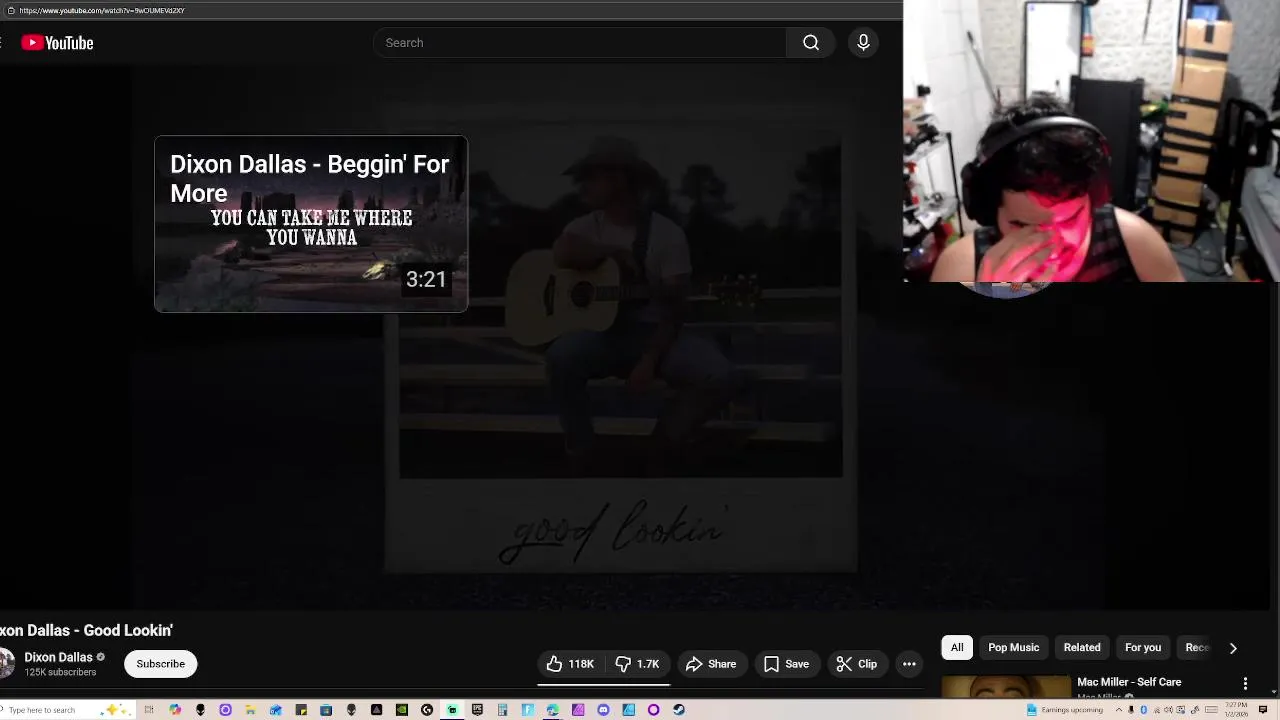Image resolution: width=1280 pixels, height=720 pixels.
Task: Click the search magnifier button
Action: [x=811, y=43]
